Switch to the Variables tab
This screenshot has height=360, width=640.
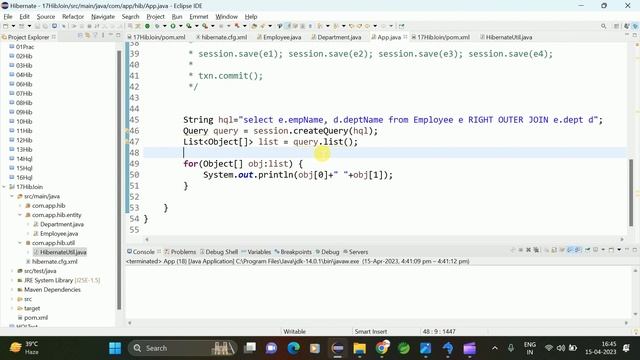coord(256,252)
